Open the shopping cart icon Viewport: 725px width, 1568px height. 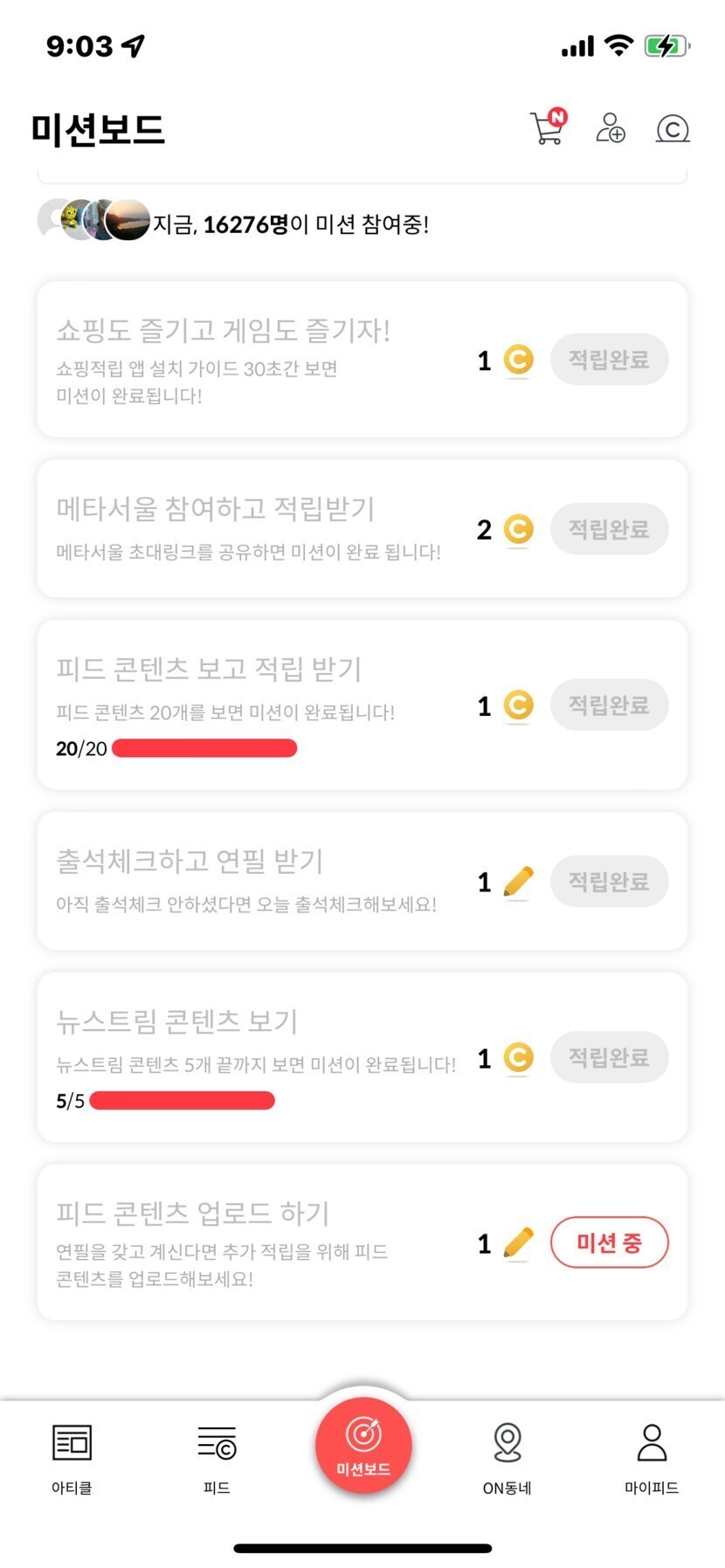tap(548, 128)
